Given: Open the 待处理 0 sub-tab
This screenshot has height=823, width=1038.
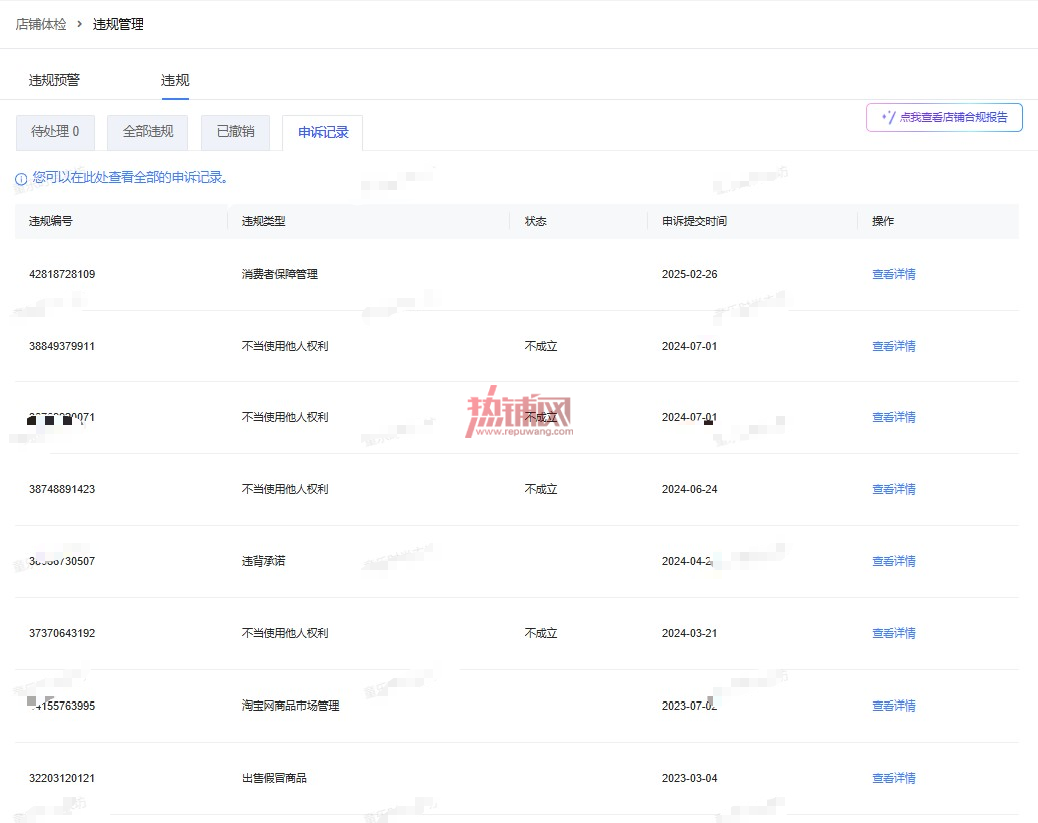Looking at the screenshot, I should (x=56, y=132).
